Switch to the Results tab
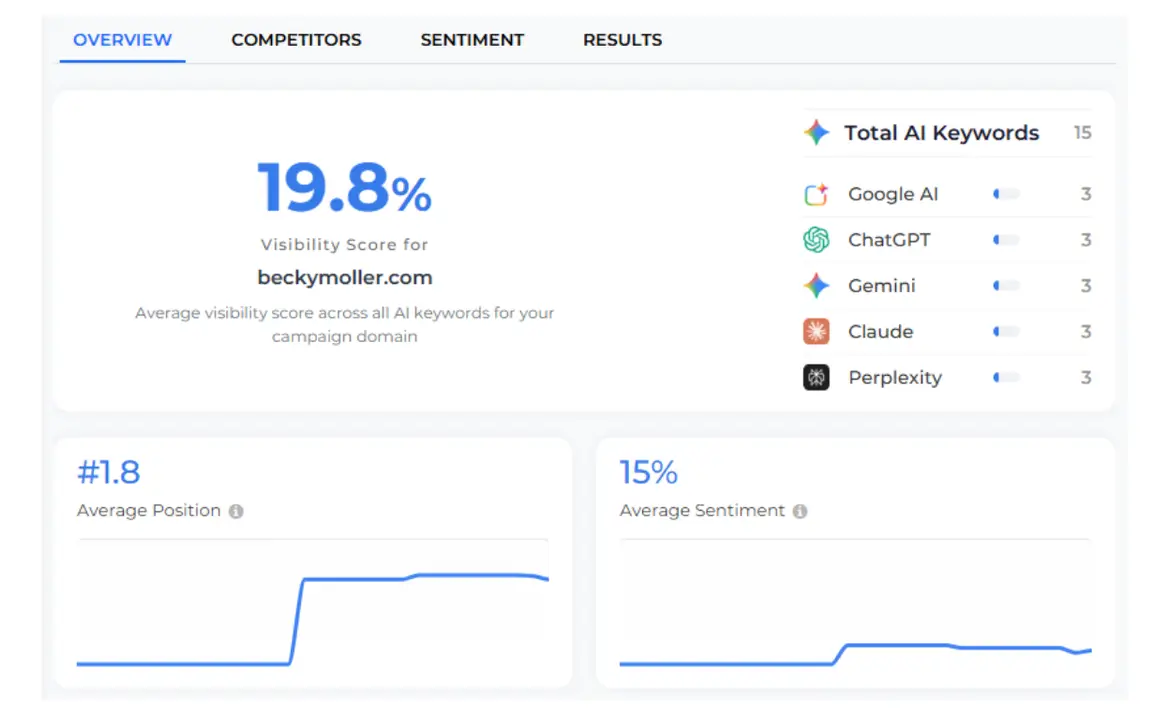 coord(622,40)
